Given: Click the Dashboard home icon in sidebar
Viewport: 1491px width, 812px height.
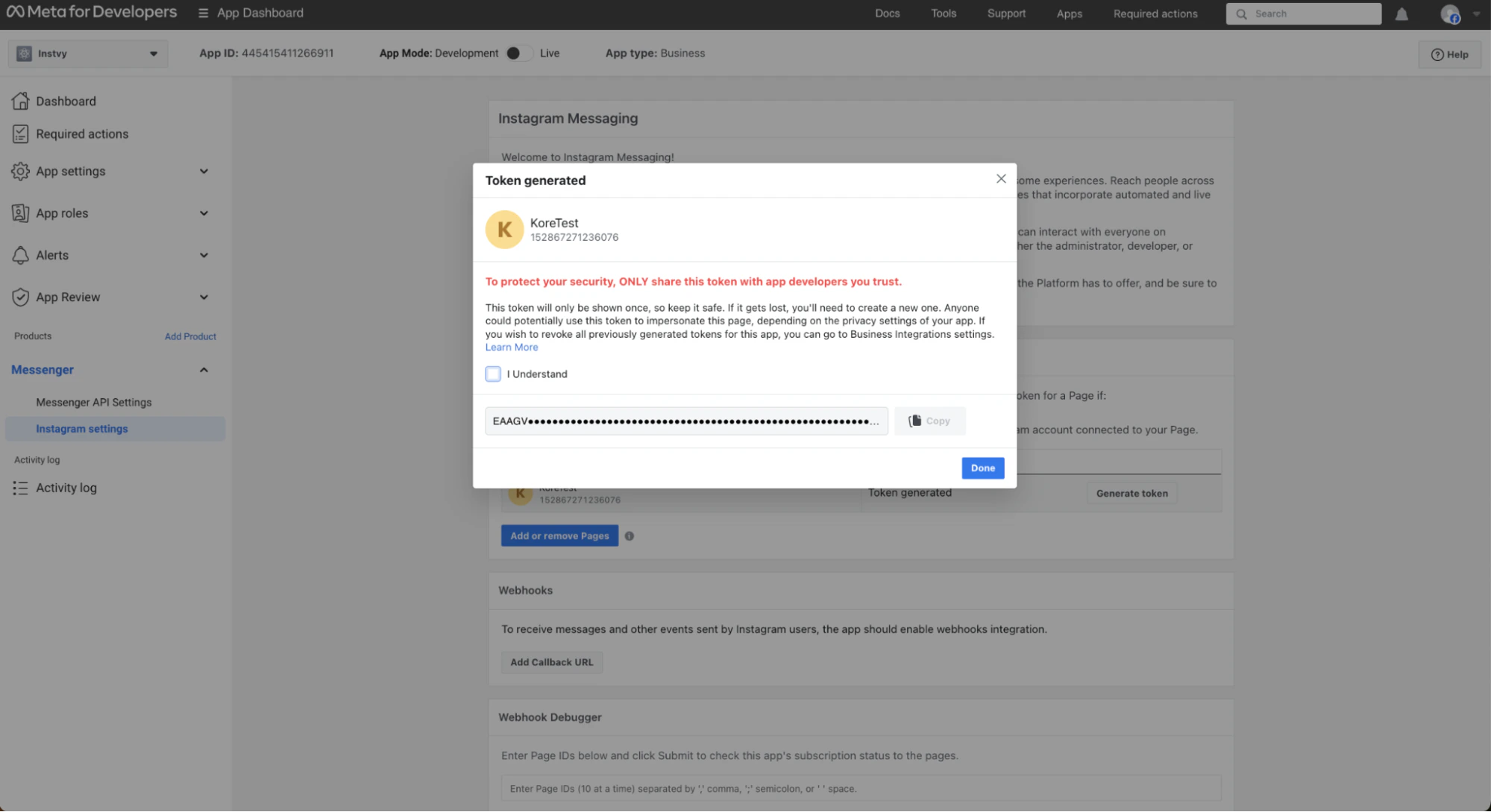Looking at the screenshot, I should 20,101.
